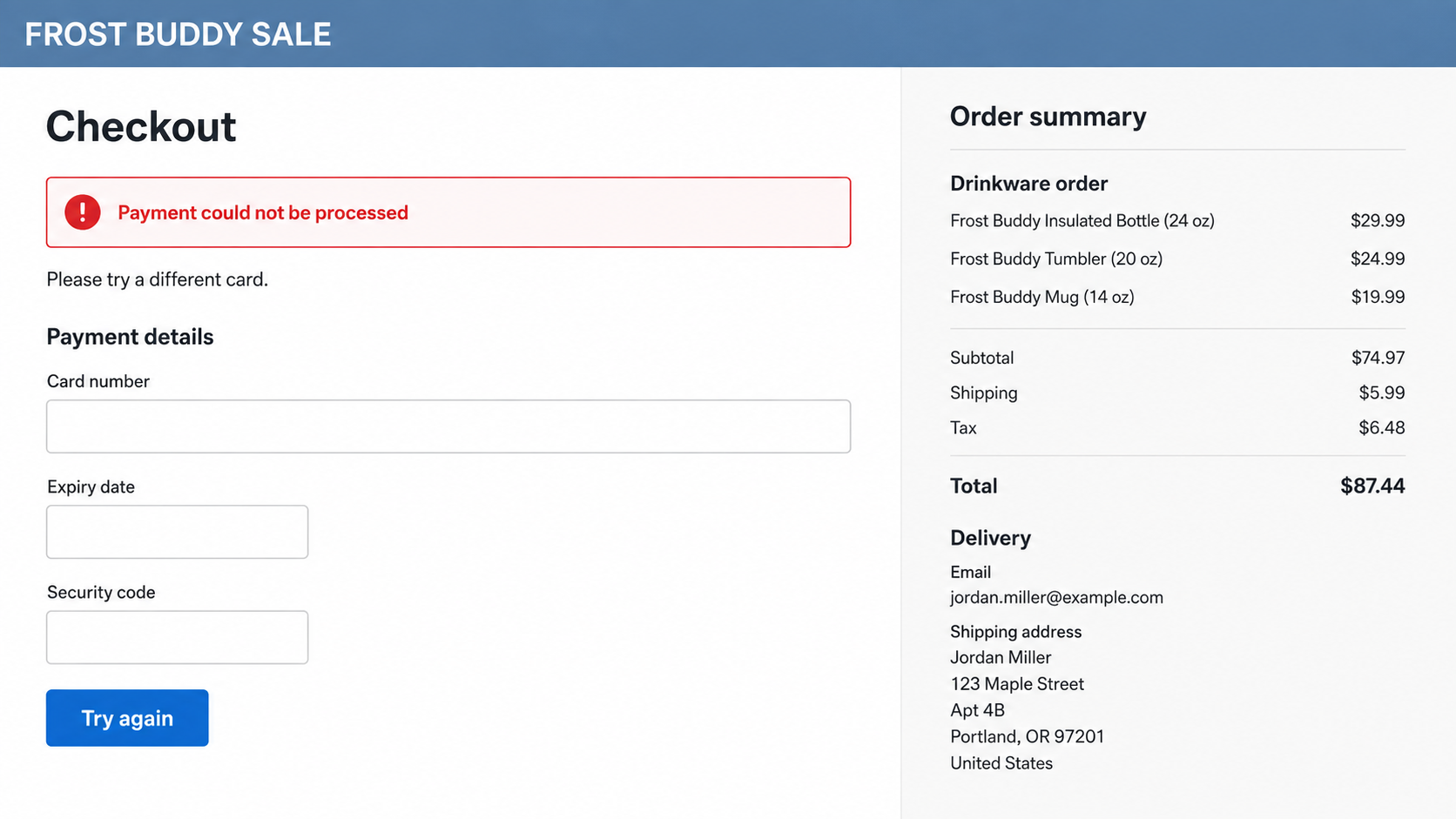Viewport: 1456px width, 819px height.
Task: Click the $5.99 shipping amount
Action: point(1382,393)
